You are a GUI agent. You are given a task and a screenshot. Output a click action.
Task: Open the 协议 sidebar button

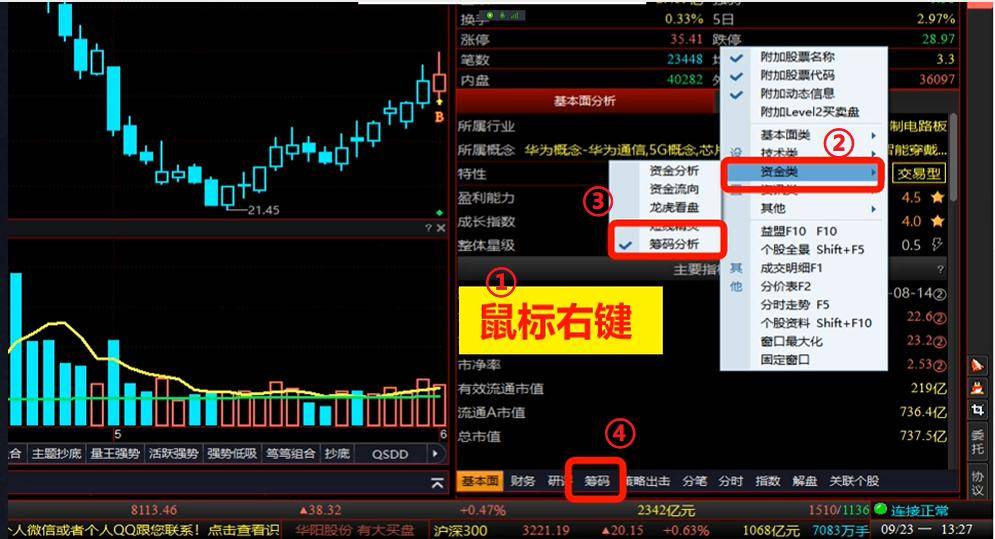(x=977, y=484)
